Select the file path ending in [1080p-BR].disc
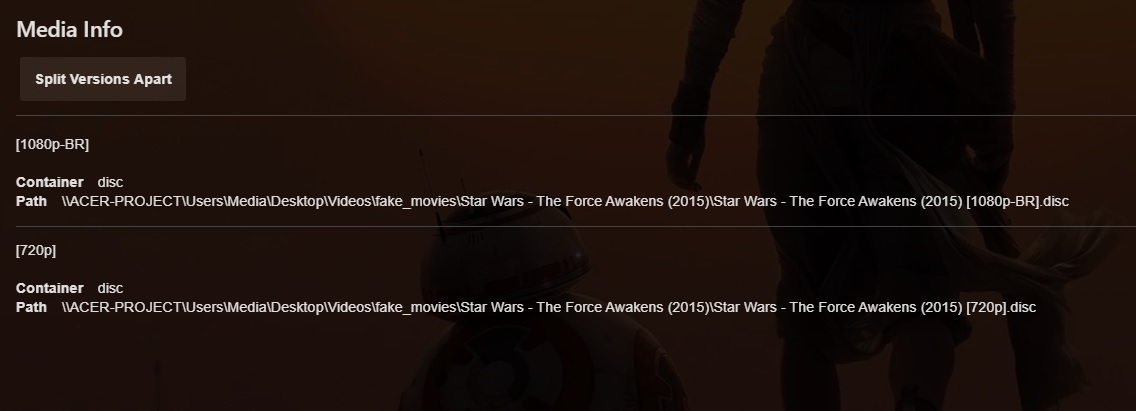This screenshot has height=411, width=1136. [x=565, y=202]
